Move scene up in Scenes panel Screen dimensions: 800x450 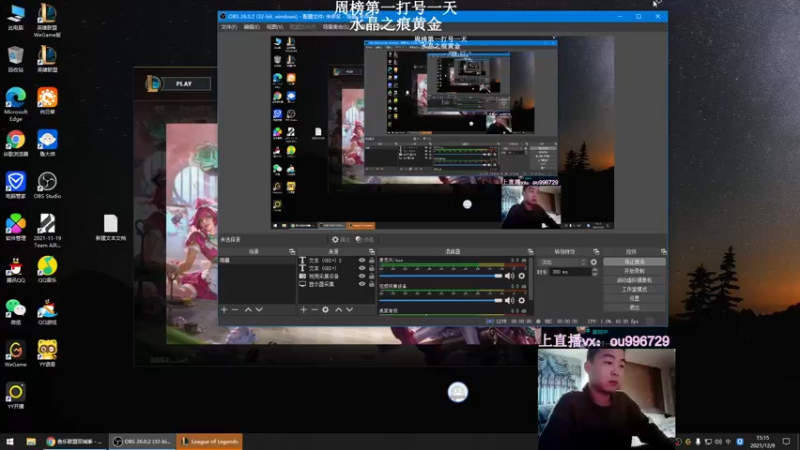pos(248,310)
